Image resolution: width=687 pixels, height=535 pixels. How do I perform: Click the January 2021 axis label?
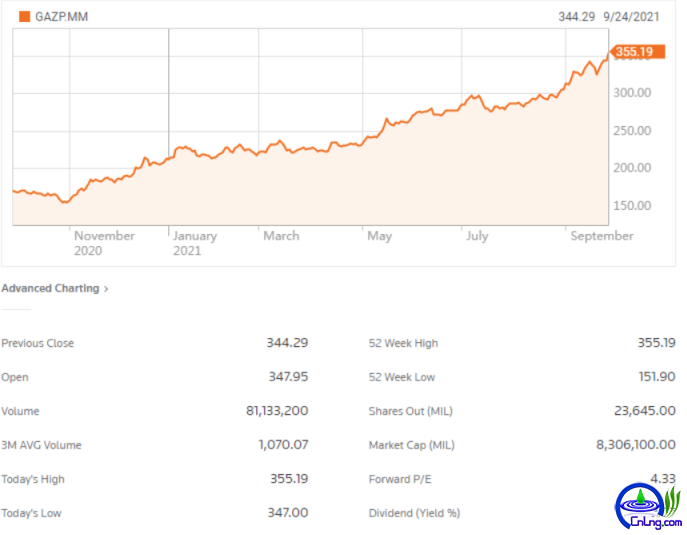click(x=195, y=243)
